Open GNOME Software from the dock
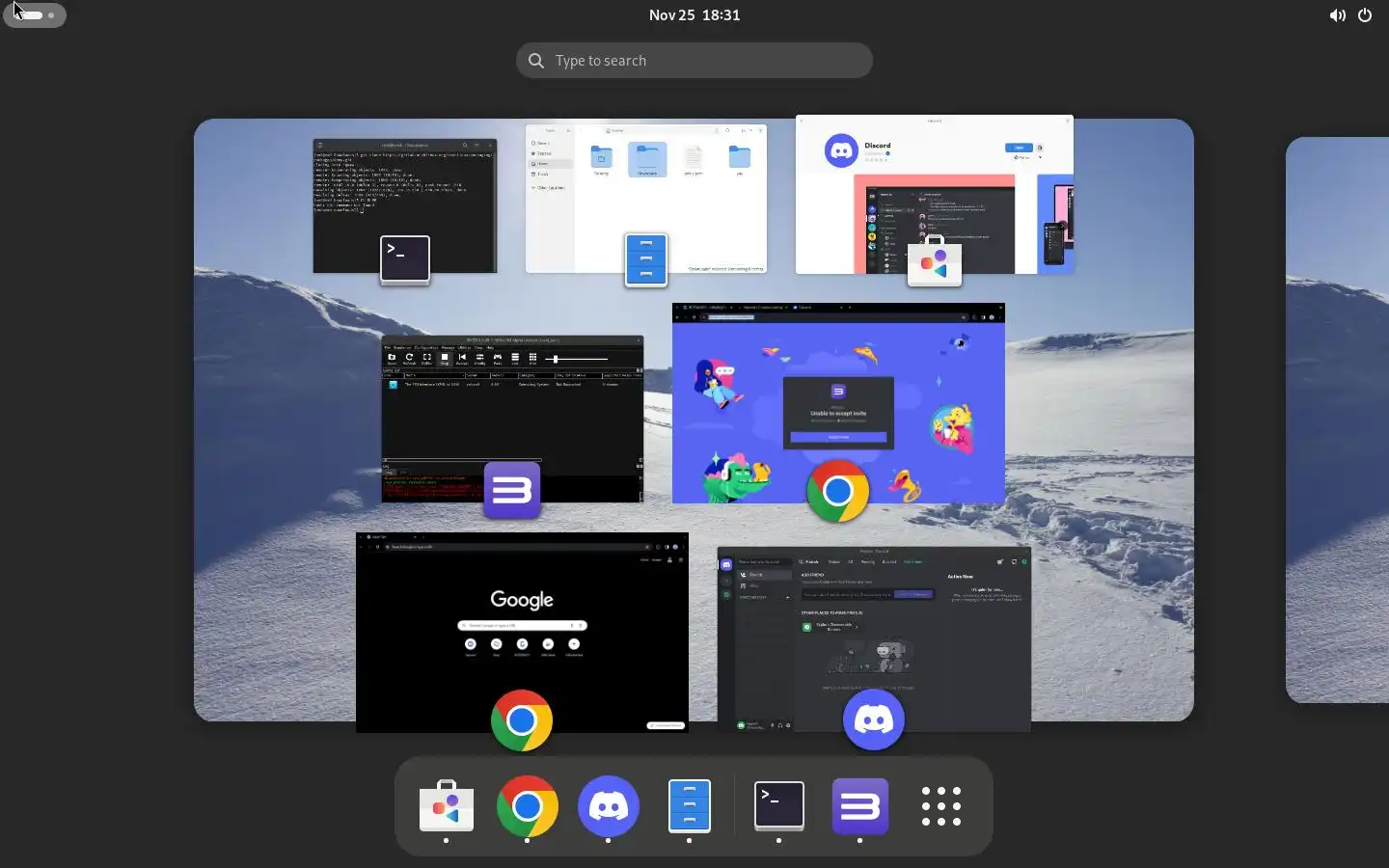The height and width of the screenshot is (868, 1389). [447, 806]
